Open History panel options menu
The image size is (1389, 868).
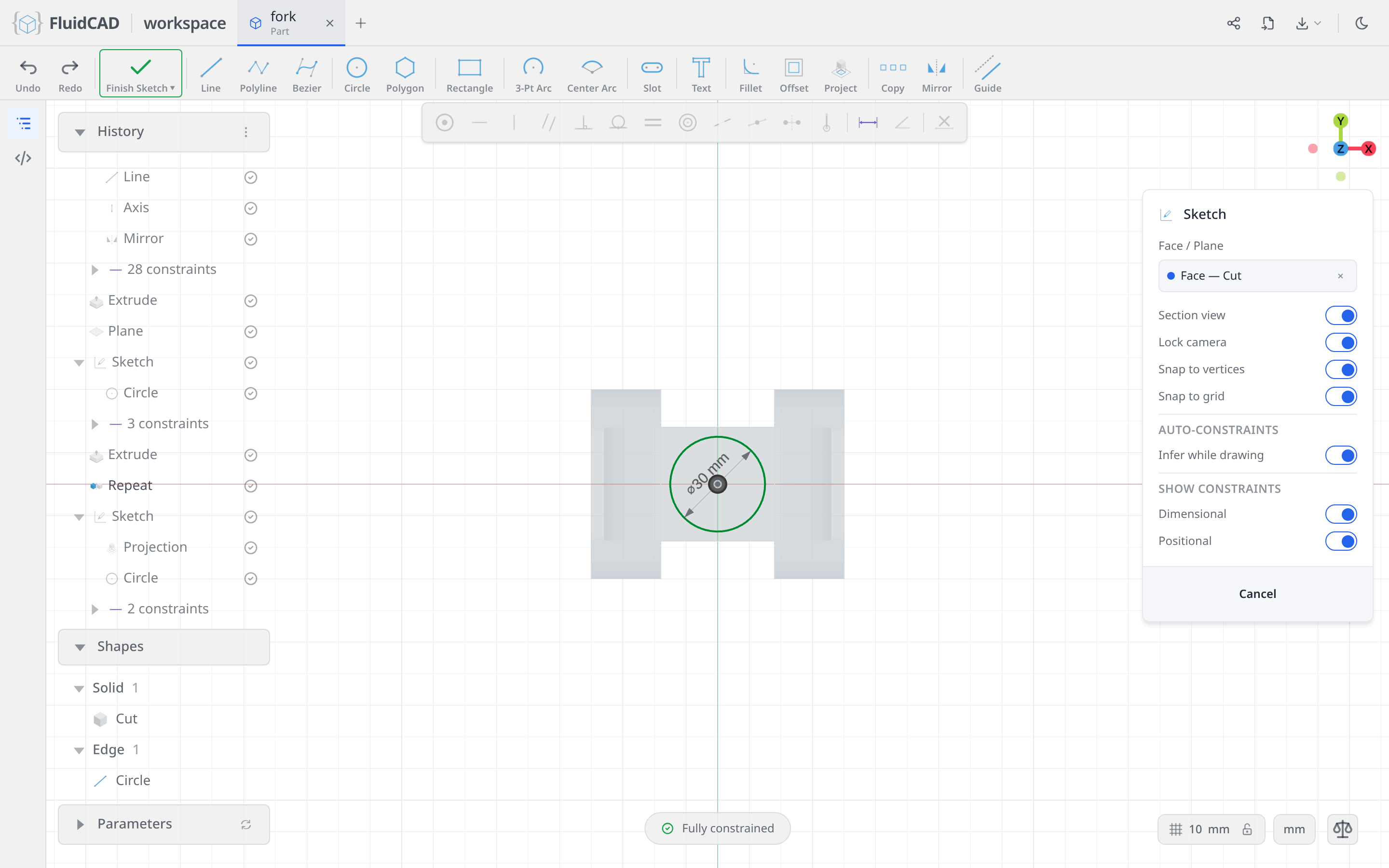pyautogui.click(x=245, y=132)
